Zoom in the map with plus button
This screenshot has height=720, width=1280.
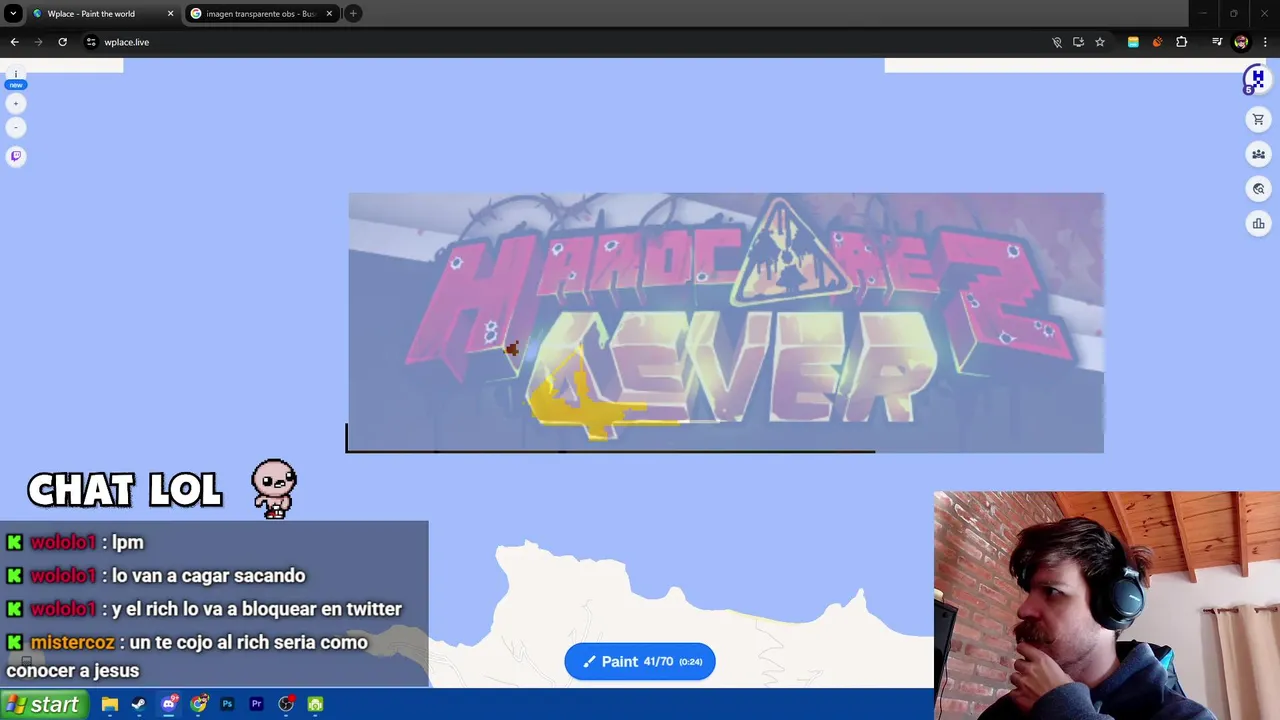(16, 103)
